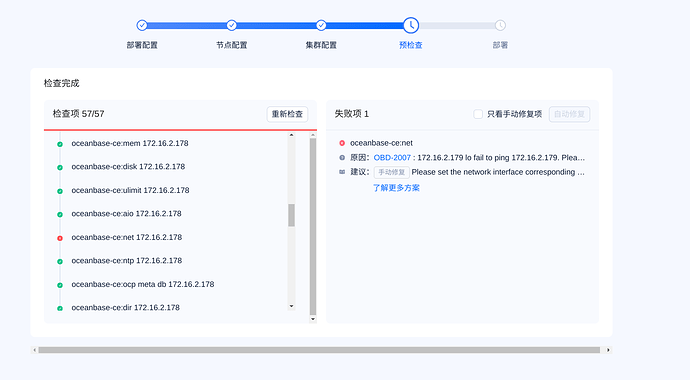Select row oceanbase-ce:ntp 172.16.2.178

127,261
